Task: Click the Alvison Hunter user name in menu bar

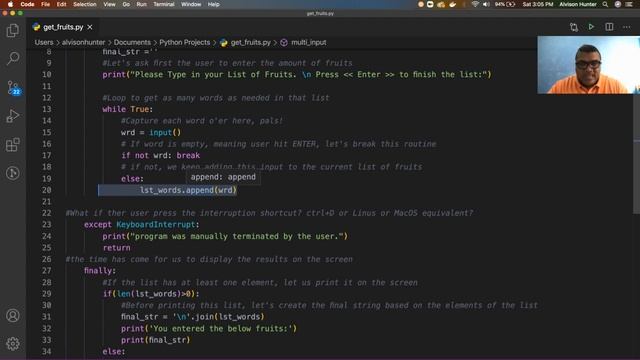Action: click(x=578, y=4)
